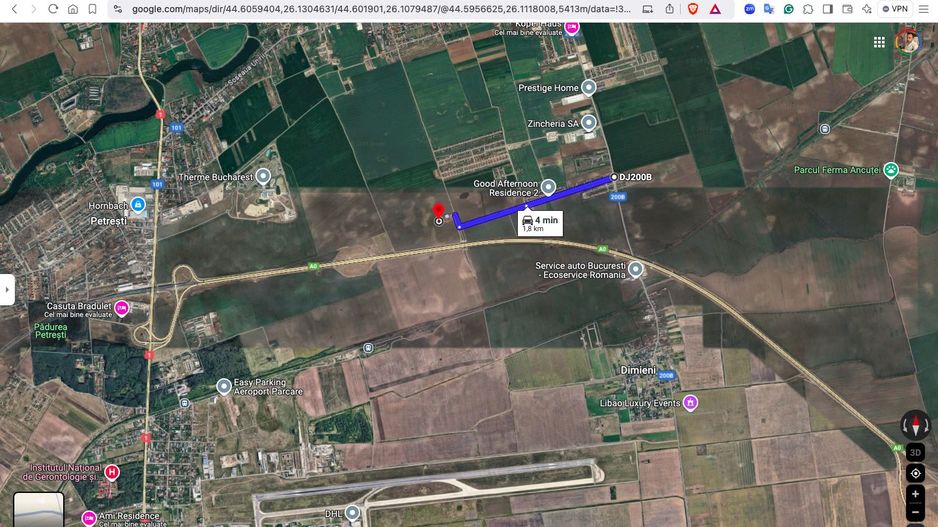The image size is (938, 527).
Task: Open site settings icon left of the URL
Action: point(118,9)
